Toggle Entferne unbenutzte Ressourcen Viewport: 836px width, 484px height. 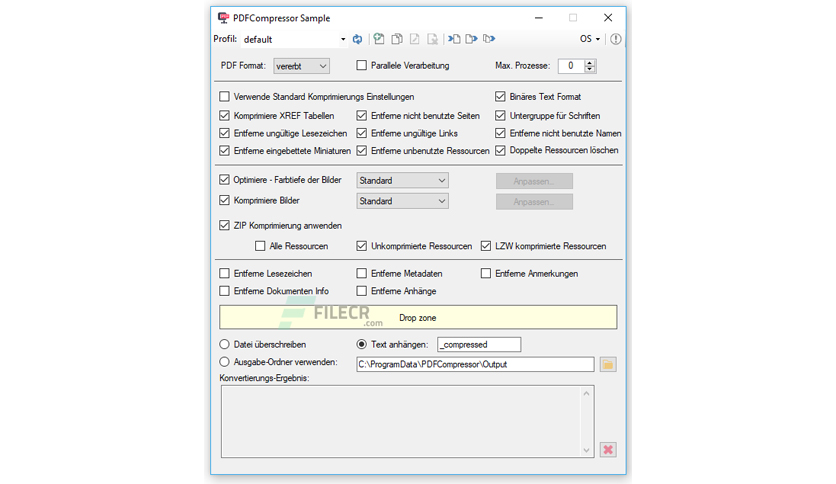[361, 151]
